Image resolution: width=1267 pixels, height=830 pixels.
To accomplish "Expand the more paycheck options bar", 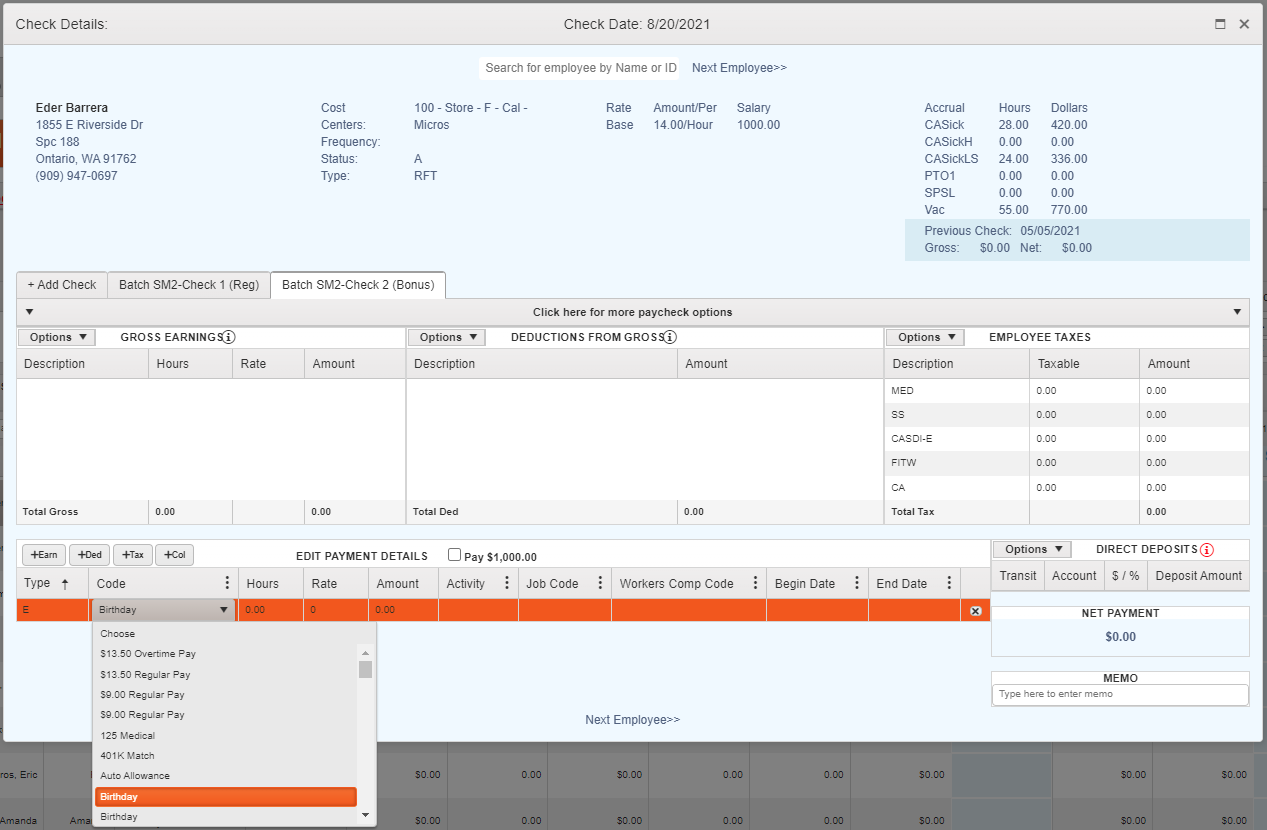I will click(633, 312).
